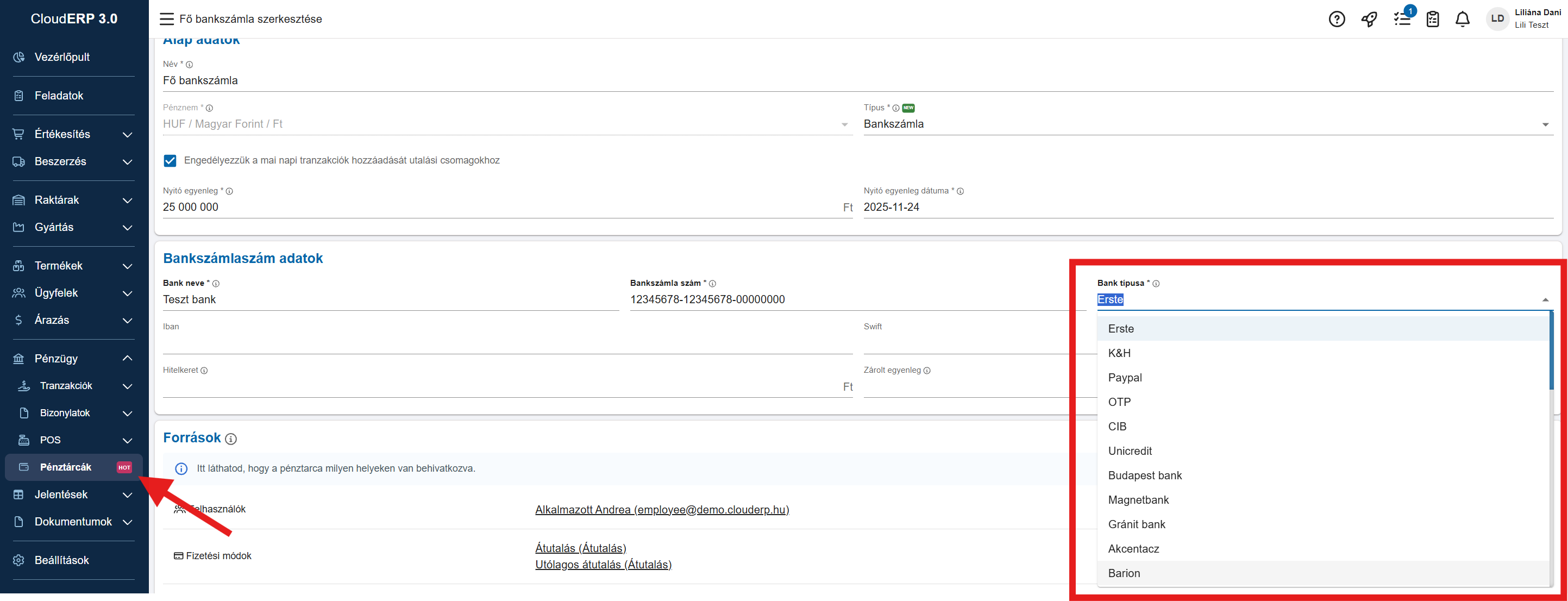
Task: Toggle the hamburger menu icon
Action: (166, 20)
